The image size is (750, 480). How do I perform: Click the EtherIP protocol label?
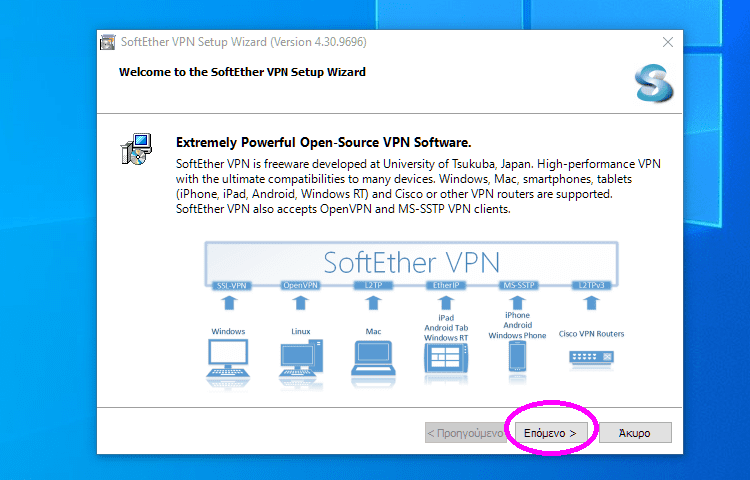click(446, 285)
